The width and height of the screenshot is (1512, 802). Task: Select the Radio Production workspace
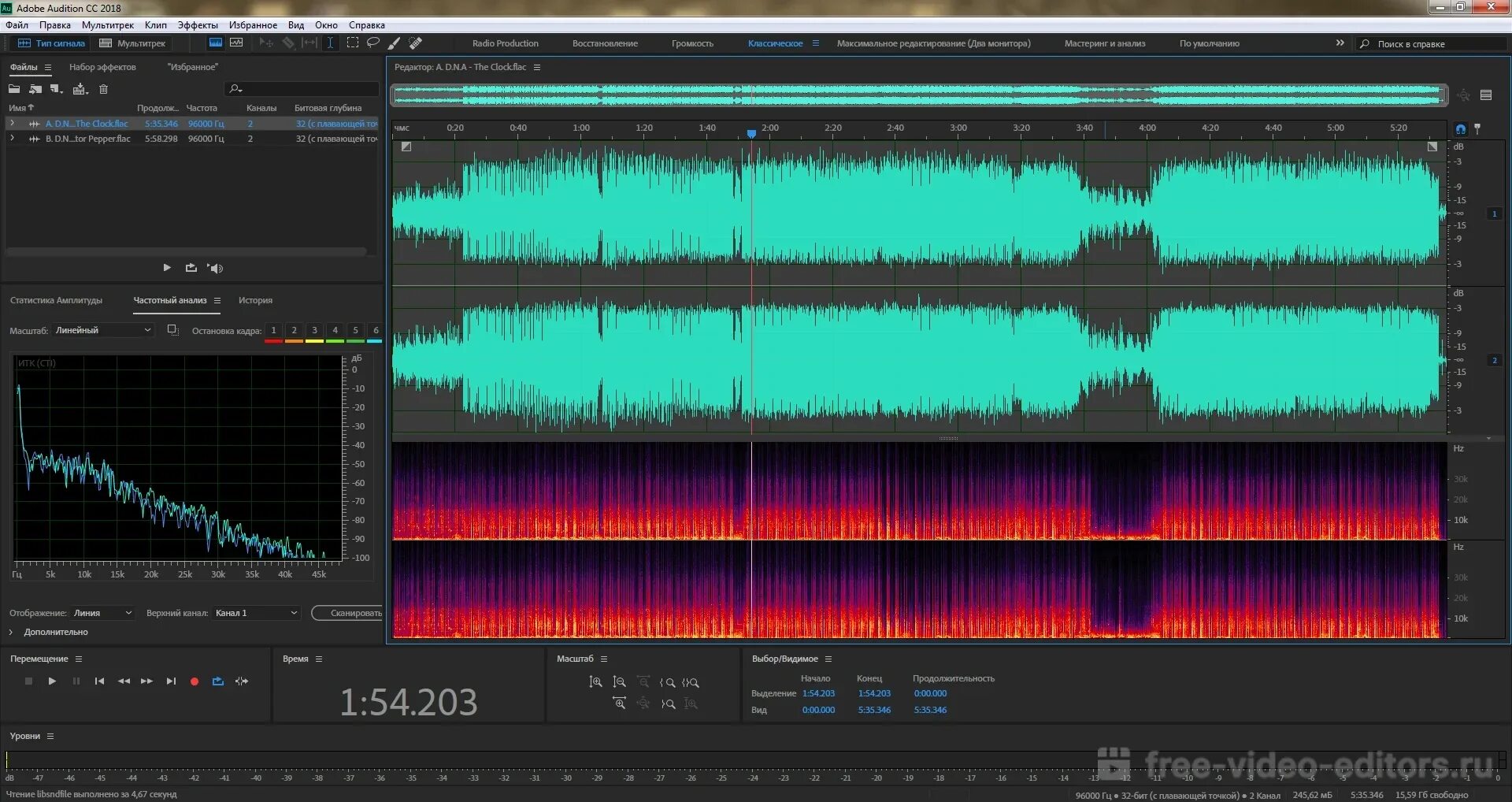tap(506, 43)
